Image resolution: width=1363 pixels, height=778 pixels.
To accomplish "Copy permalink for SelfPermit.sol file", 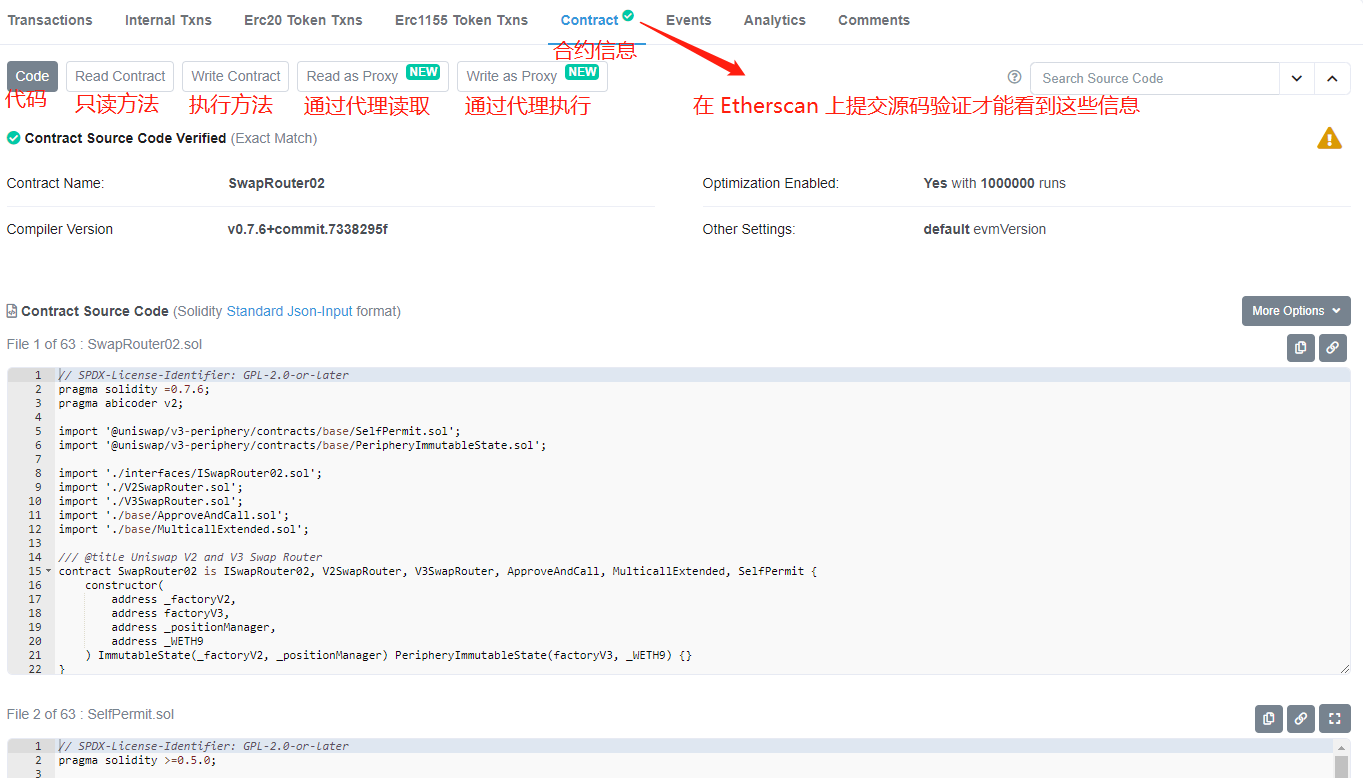I will [x=1301, y=718].
